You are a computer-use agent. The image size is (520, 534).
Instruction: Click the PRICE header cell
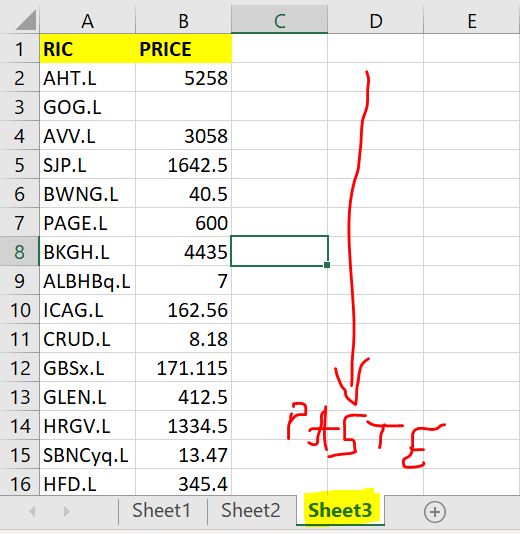pos(184,49)
